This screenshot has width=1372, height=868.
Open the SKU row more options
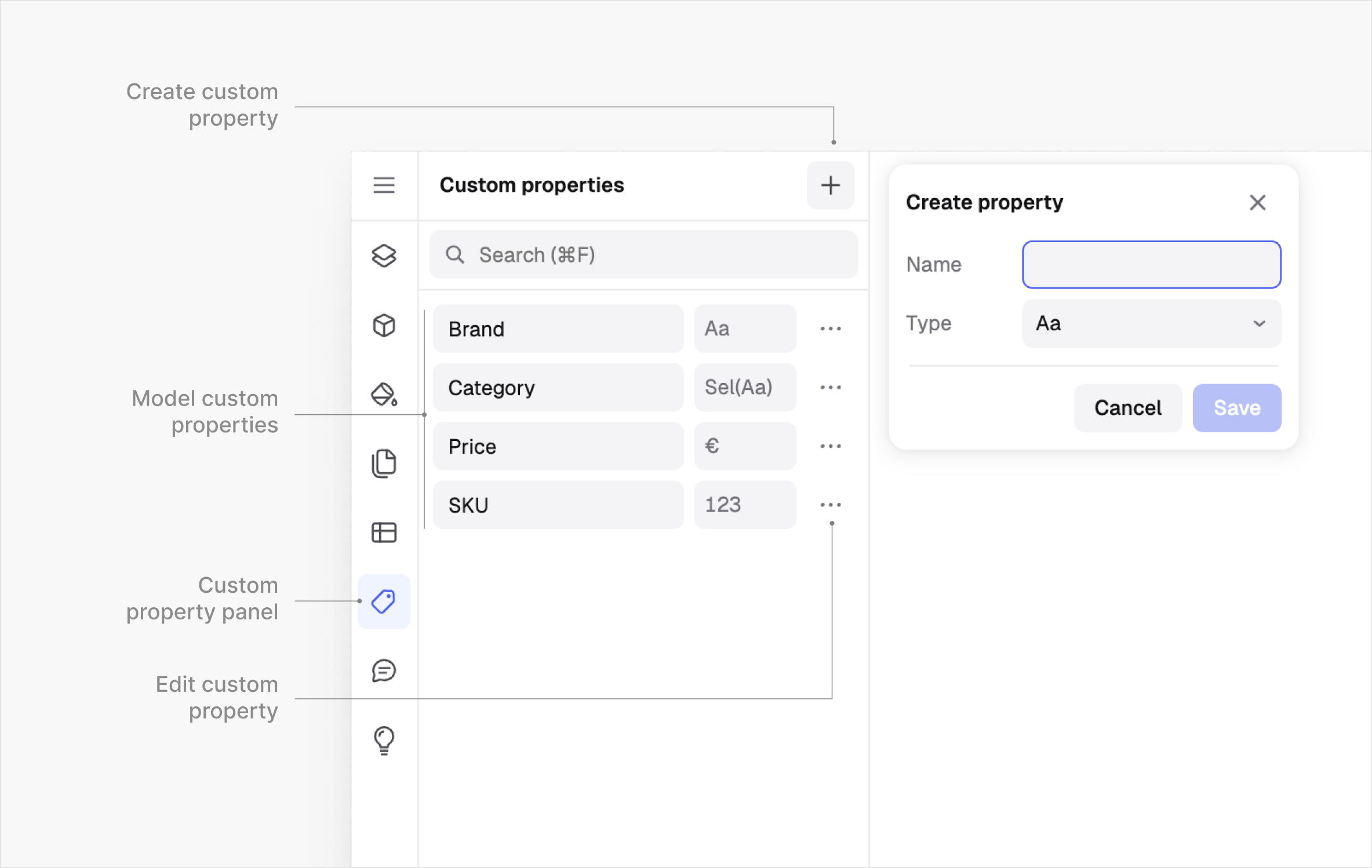coord(830,505)
